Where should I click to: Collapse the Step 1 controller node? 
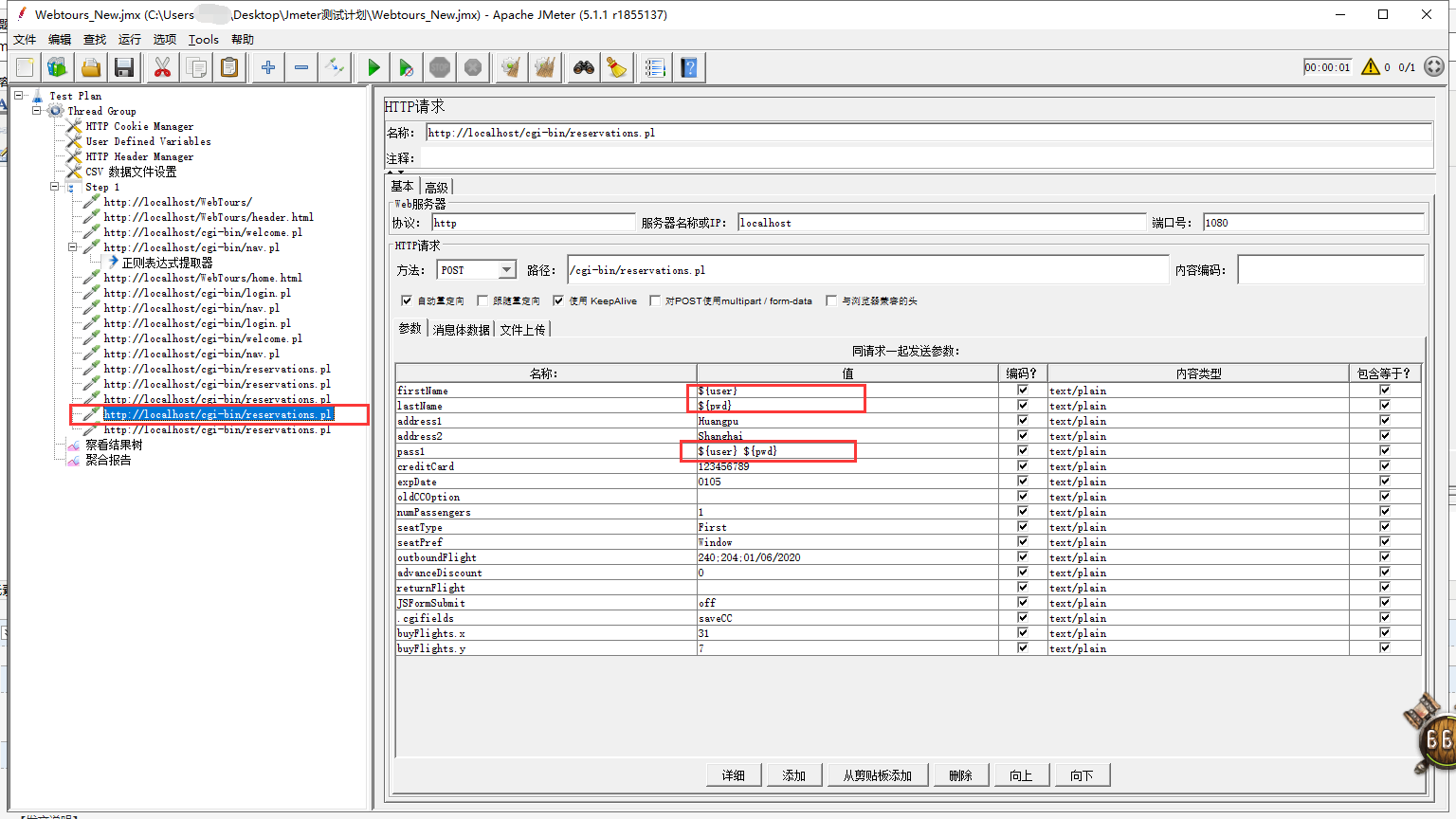tap(54, 187)
